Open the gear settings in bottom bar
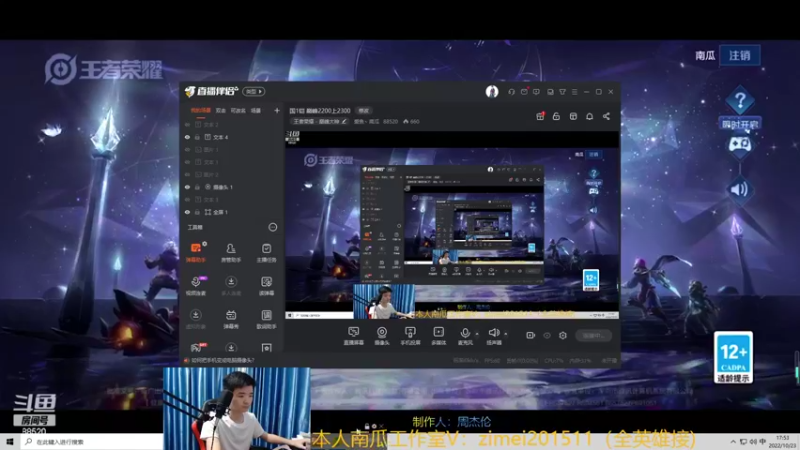800x450 pixels. click(x=563, y=335)
